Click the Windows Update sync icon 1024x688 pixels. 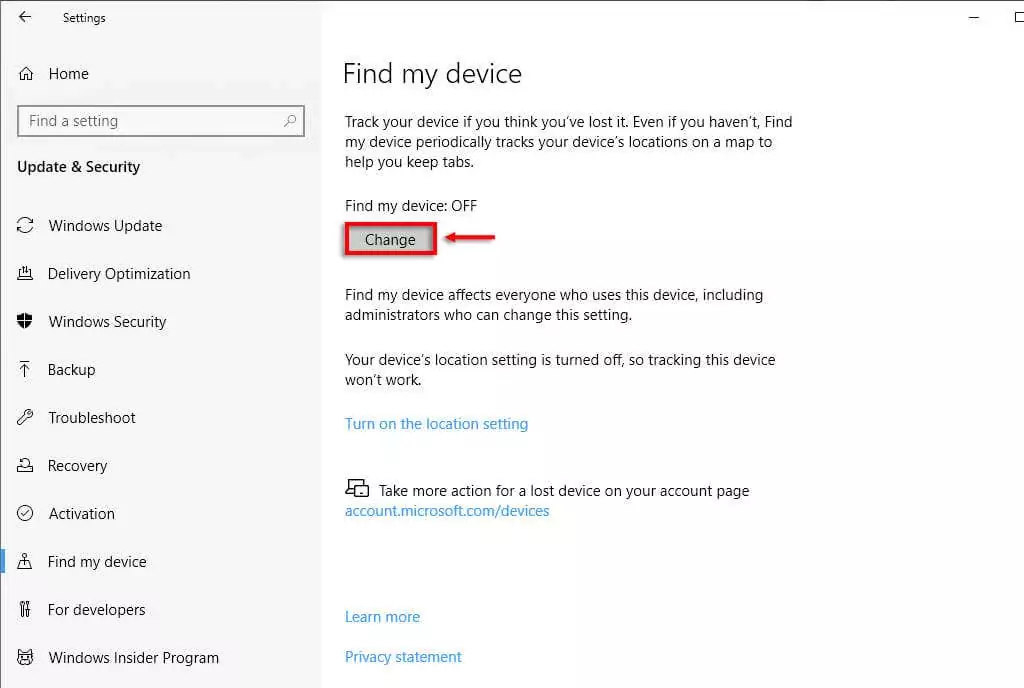click(25, 225)
